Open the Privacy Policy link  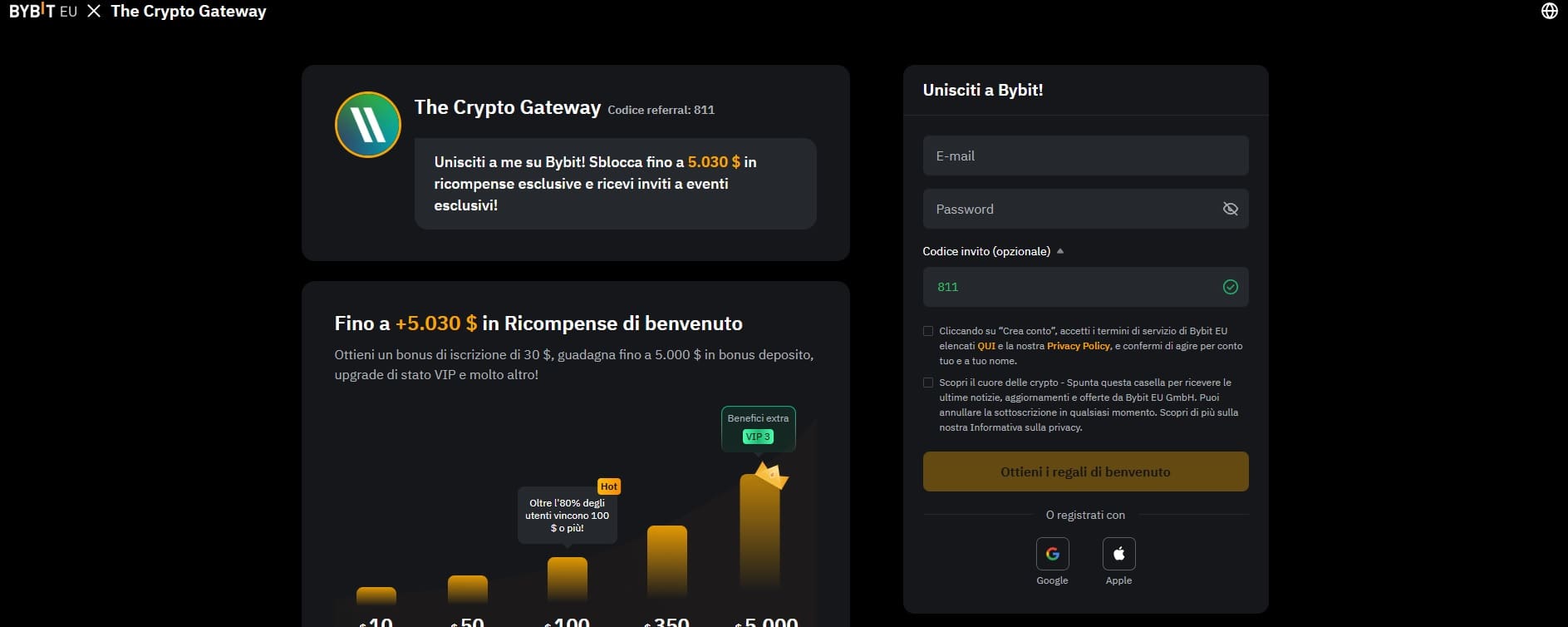coord(1079,346)
